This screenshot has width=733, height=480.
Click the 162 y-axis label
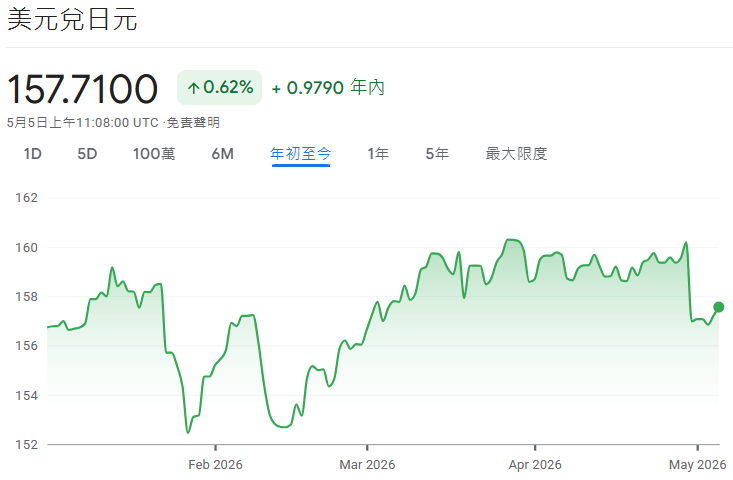(x=27, y=198)
